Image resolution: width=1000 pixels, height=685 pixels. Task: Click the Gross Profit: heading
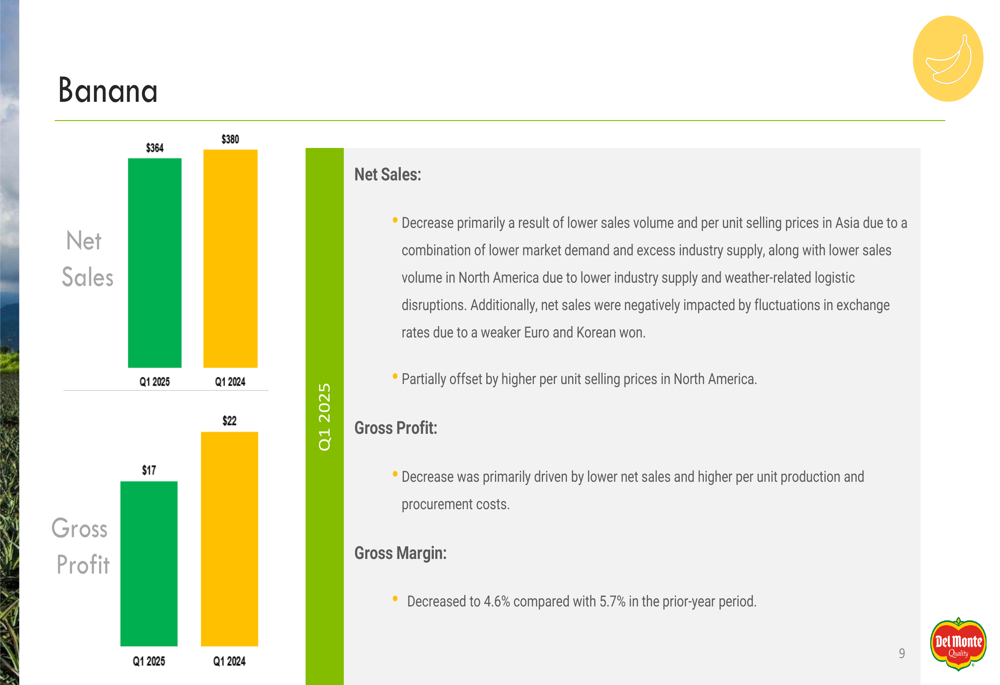(395, 428)
